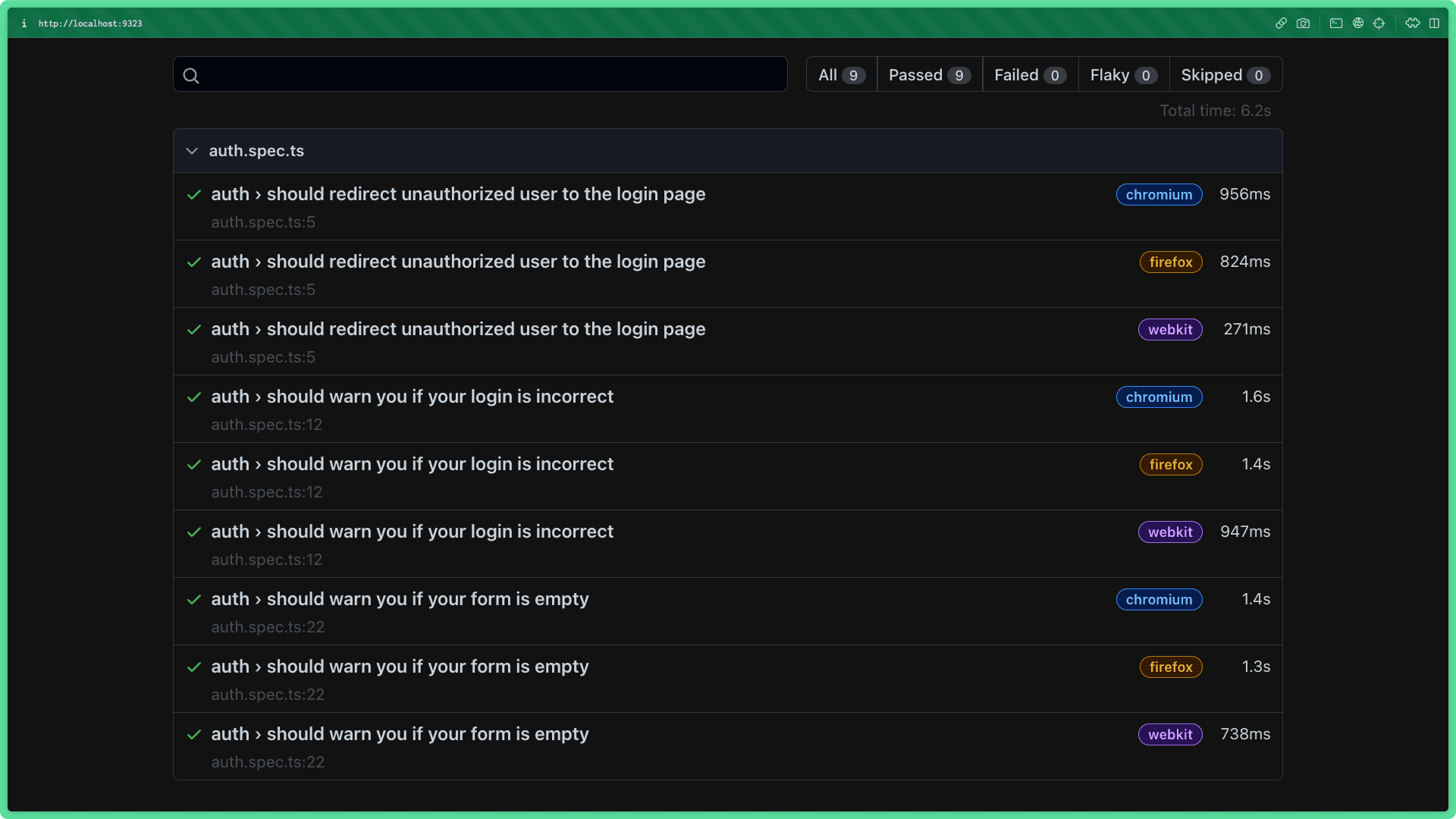View the Flaky tests tab
The width and height of the screenshot is (1456, 819).
pyautogui.click(x=1122, y=74)
